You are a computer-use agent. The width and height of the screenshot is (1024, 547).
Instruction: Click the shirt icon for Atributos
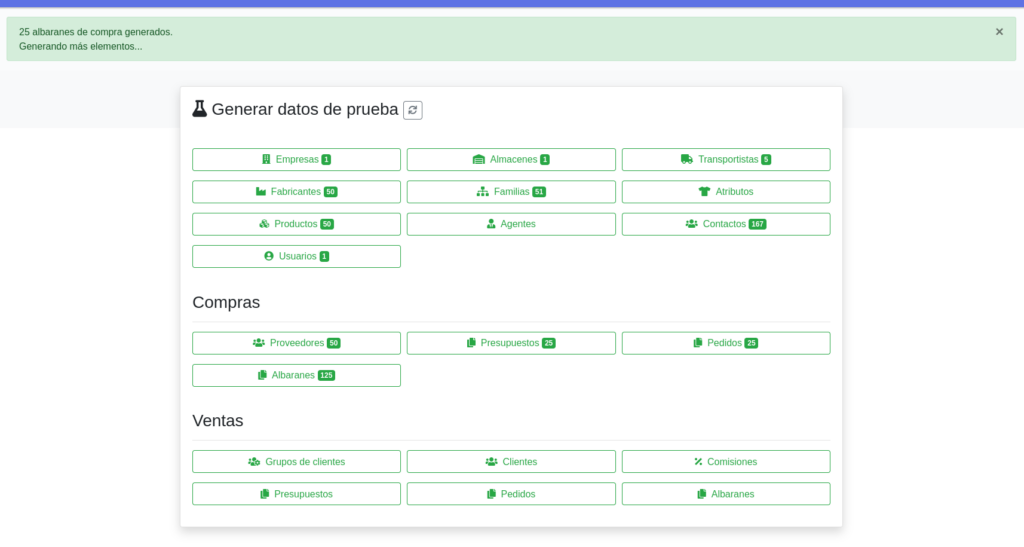click(704, 192)
